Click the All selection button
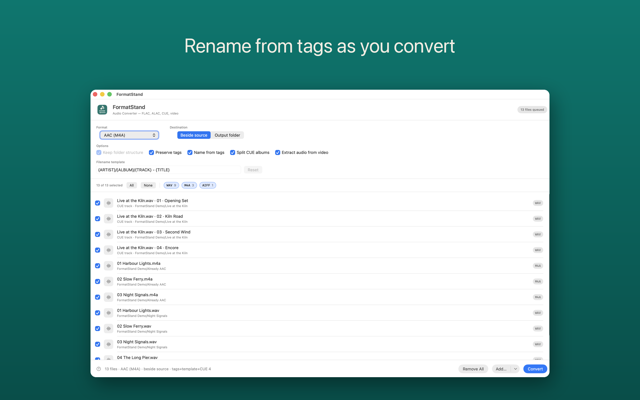 click(131, 185)
